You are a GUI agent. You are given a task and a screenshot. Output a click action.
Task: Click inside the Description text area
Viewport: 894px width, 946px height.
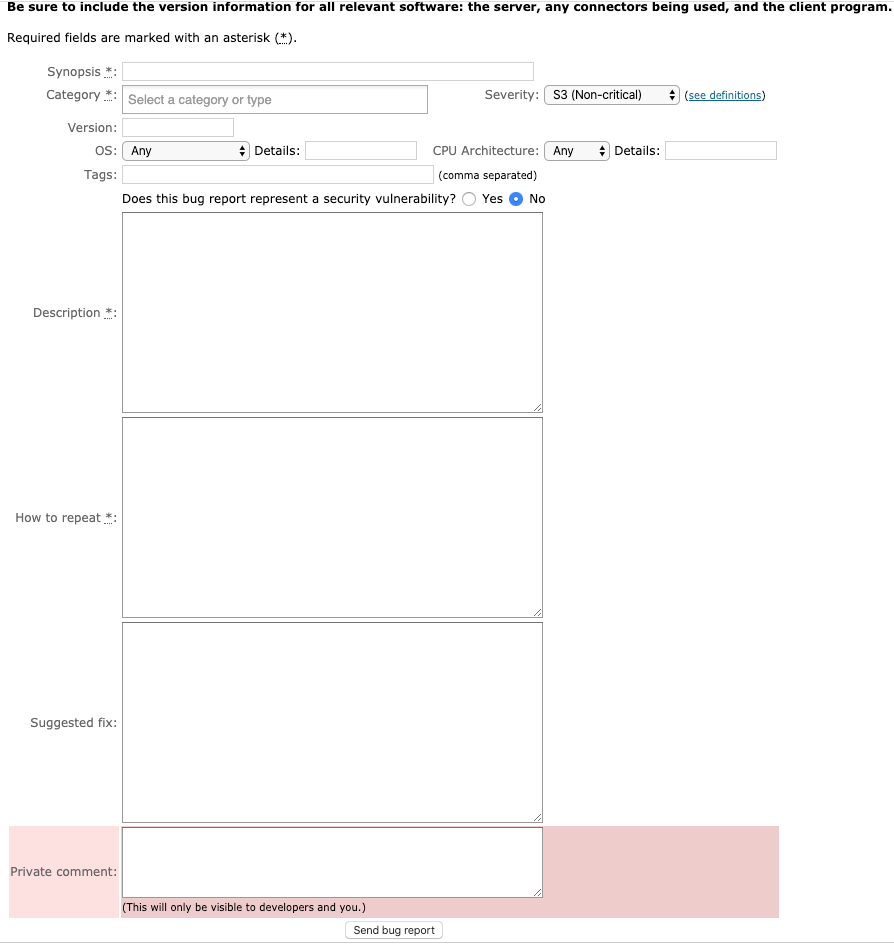coord(332,313)
